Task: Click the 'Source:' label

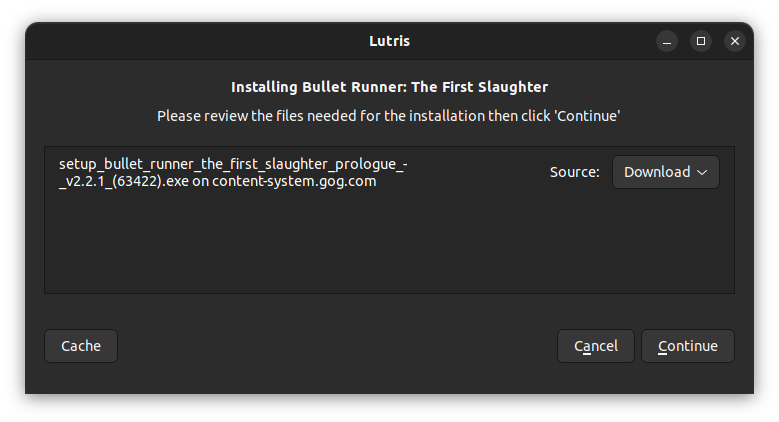Action: (574, 172)
